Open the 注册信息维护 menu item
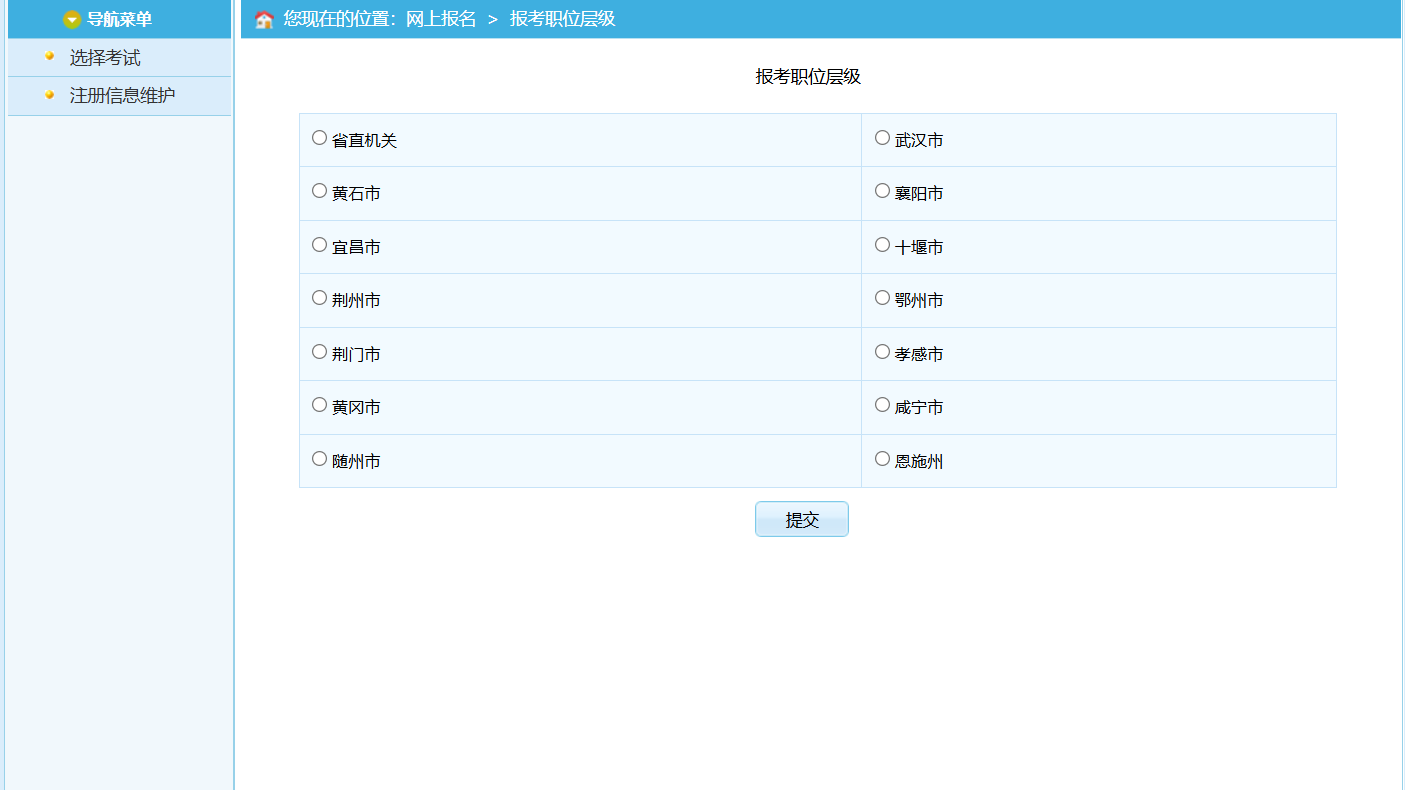The image size is (1405, 790). click(x=122, y=96)
